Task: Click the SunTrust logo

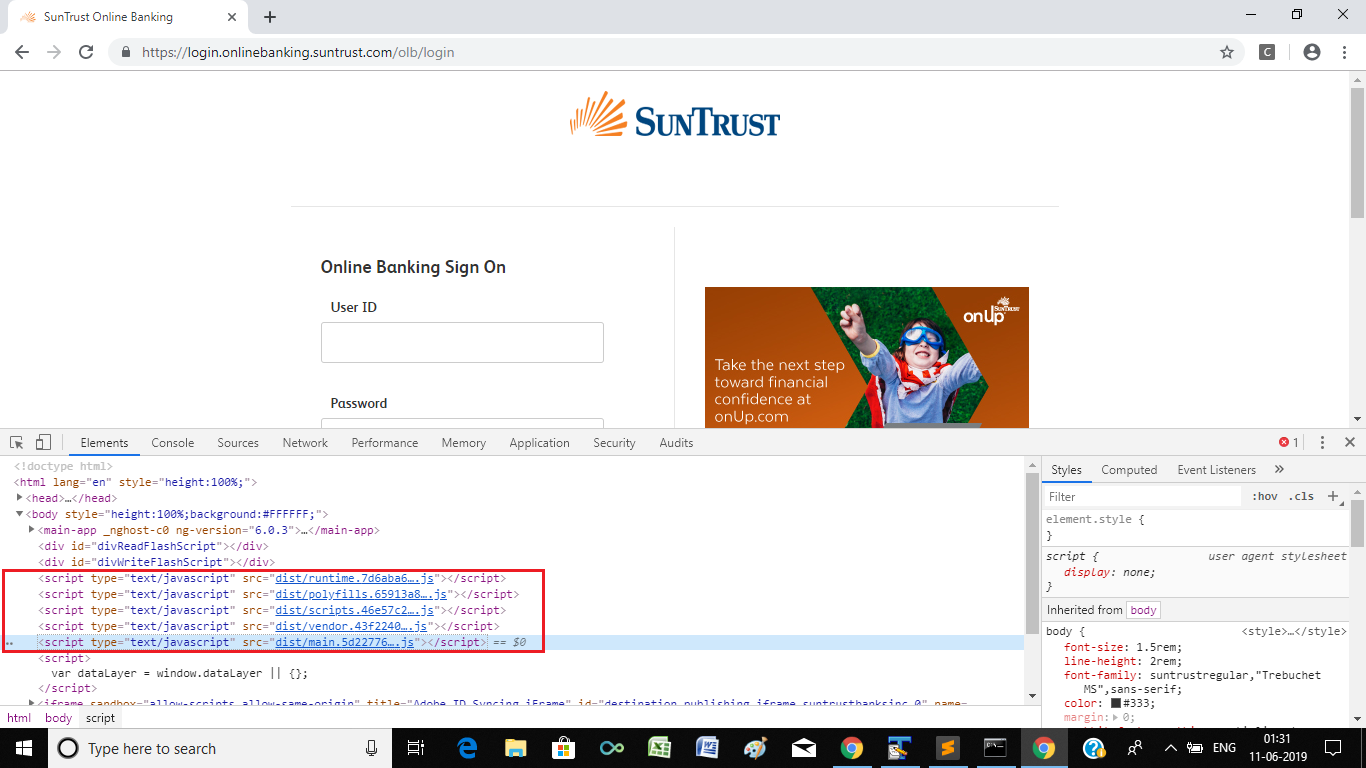Action: [x=675, y=115]
